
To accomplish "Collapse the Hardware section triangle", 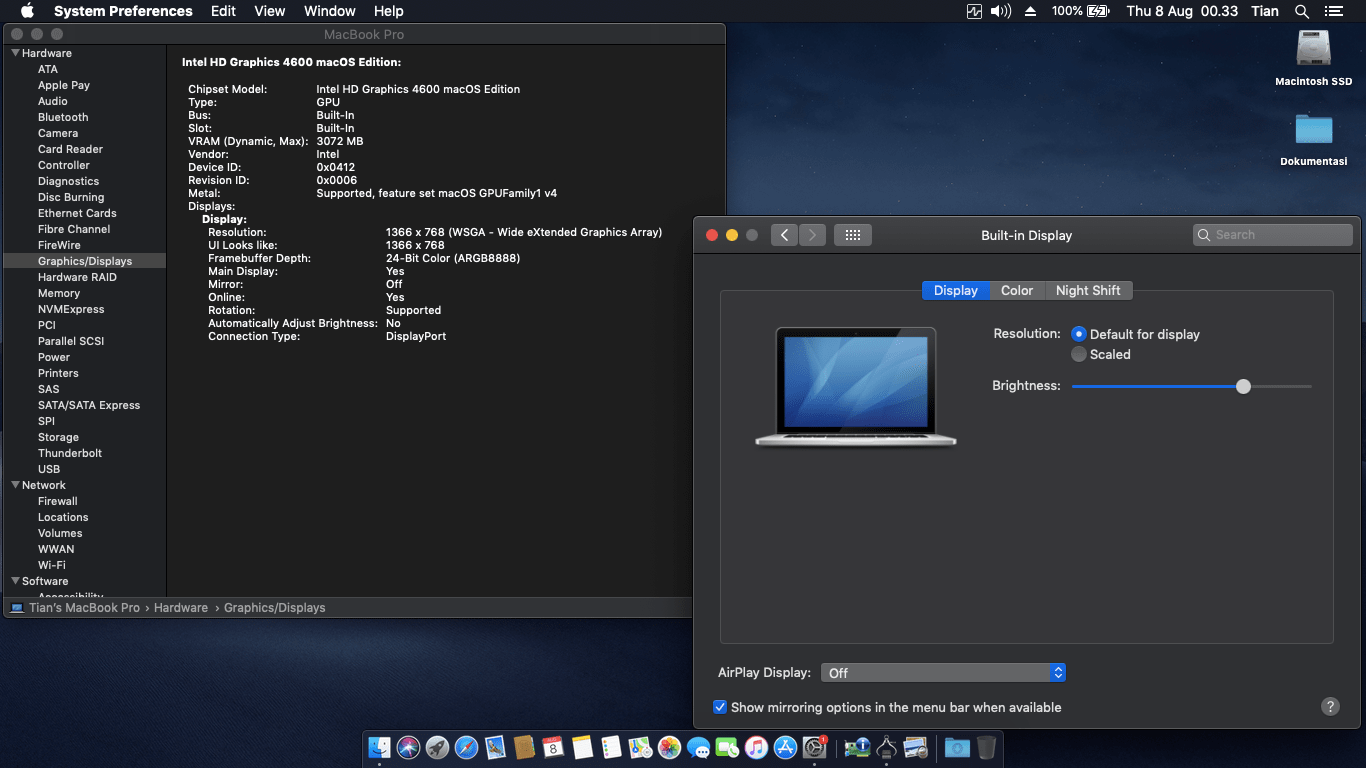I will [15, 53].
